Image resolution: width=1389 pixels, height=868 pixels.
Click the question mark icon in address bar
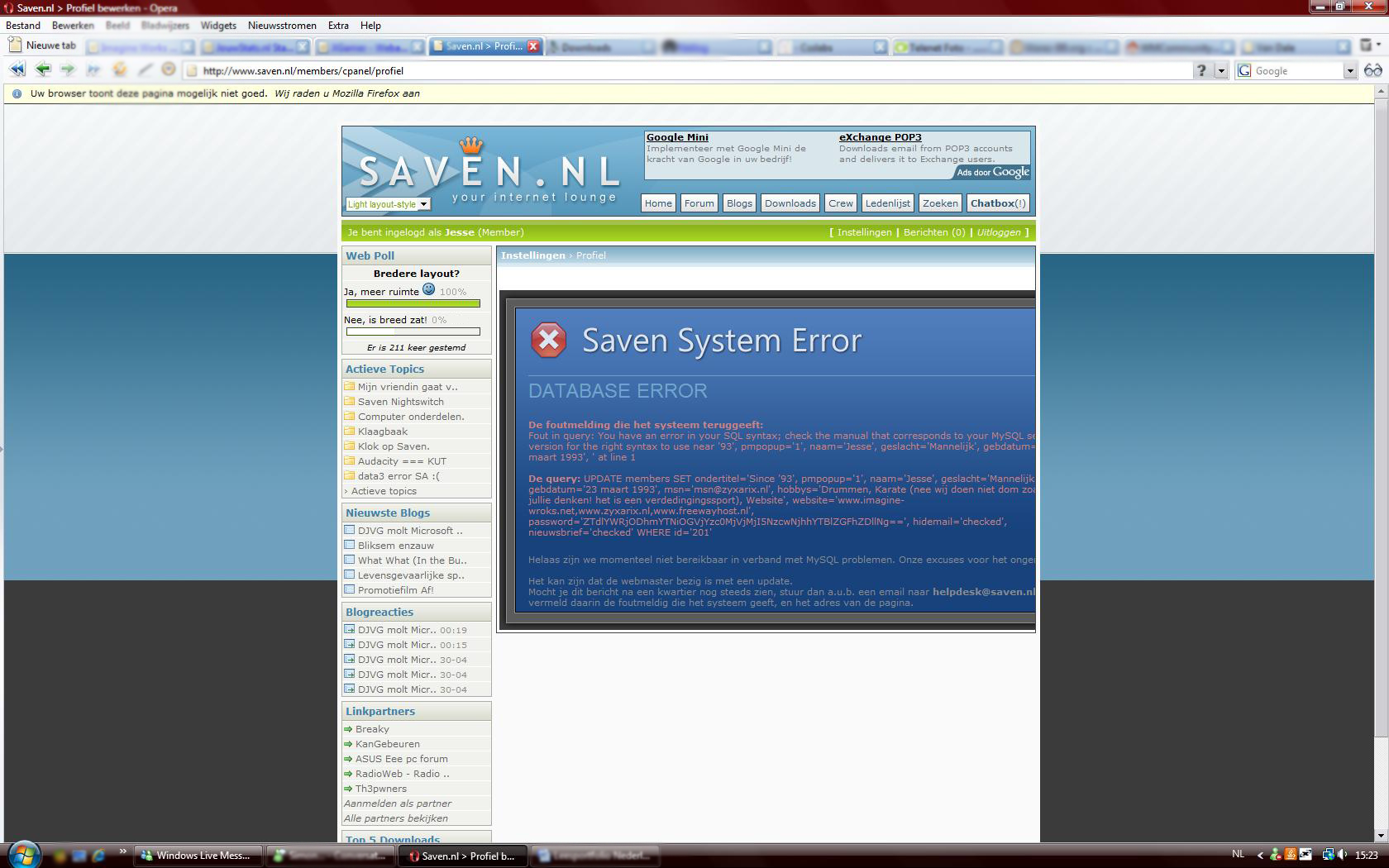(1201, 70)
